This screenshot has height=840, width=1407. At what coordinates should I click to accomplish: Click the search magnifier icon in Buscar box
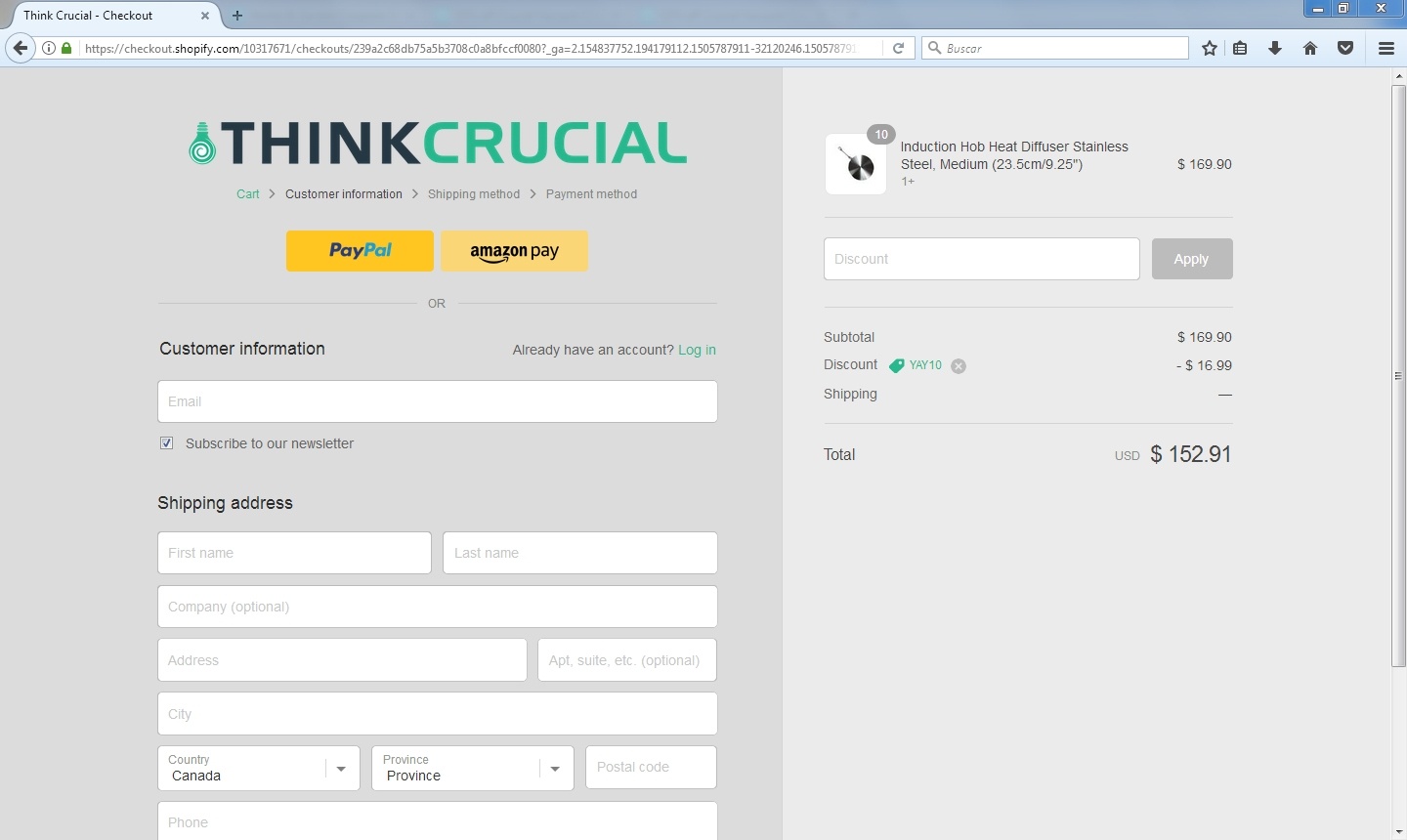(x=934, y=48)
